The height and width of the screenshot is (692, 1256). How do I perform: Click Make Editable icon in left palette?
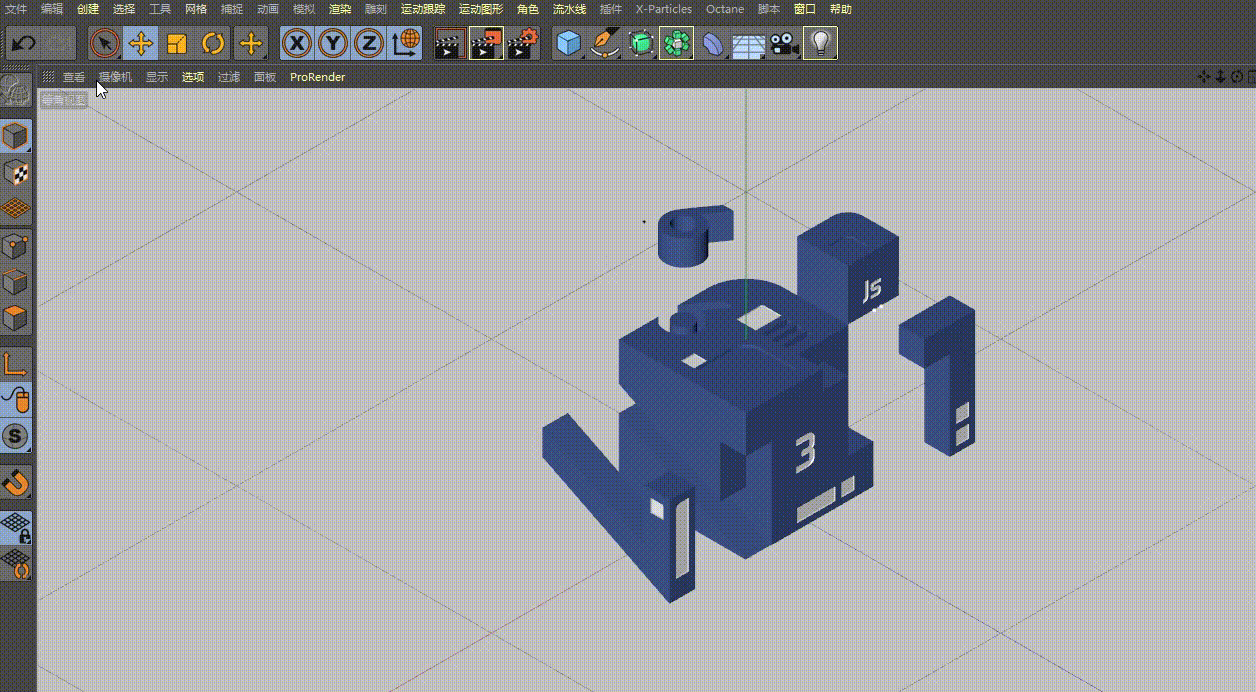pyautogui.click(x=16, y=91)
